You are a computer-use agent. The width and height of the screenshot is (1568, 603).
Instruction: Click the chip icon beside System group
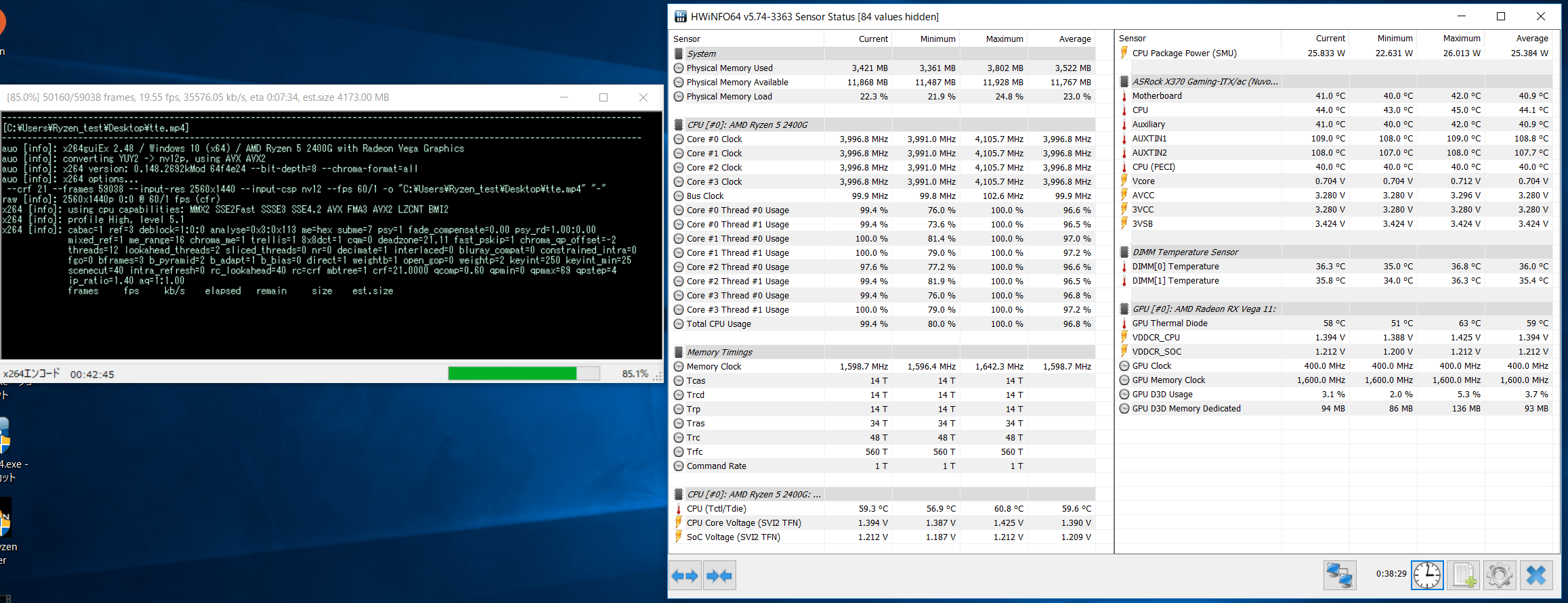679,53
